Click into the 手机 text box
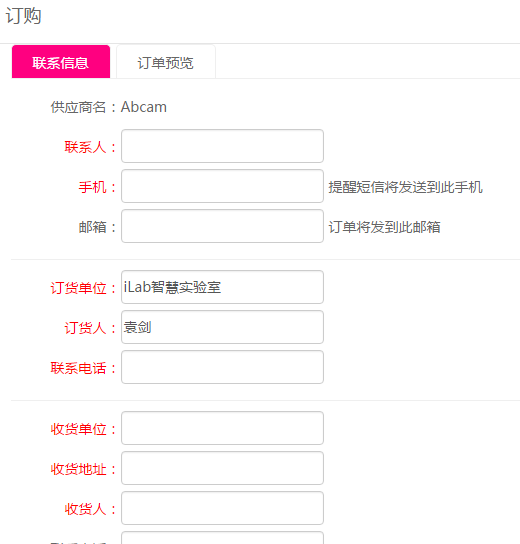 pyautogui.click(x=222, y=186)
